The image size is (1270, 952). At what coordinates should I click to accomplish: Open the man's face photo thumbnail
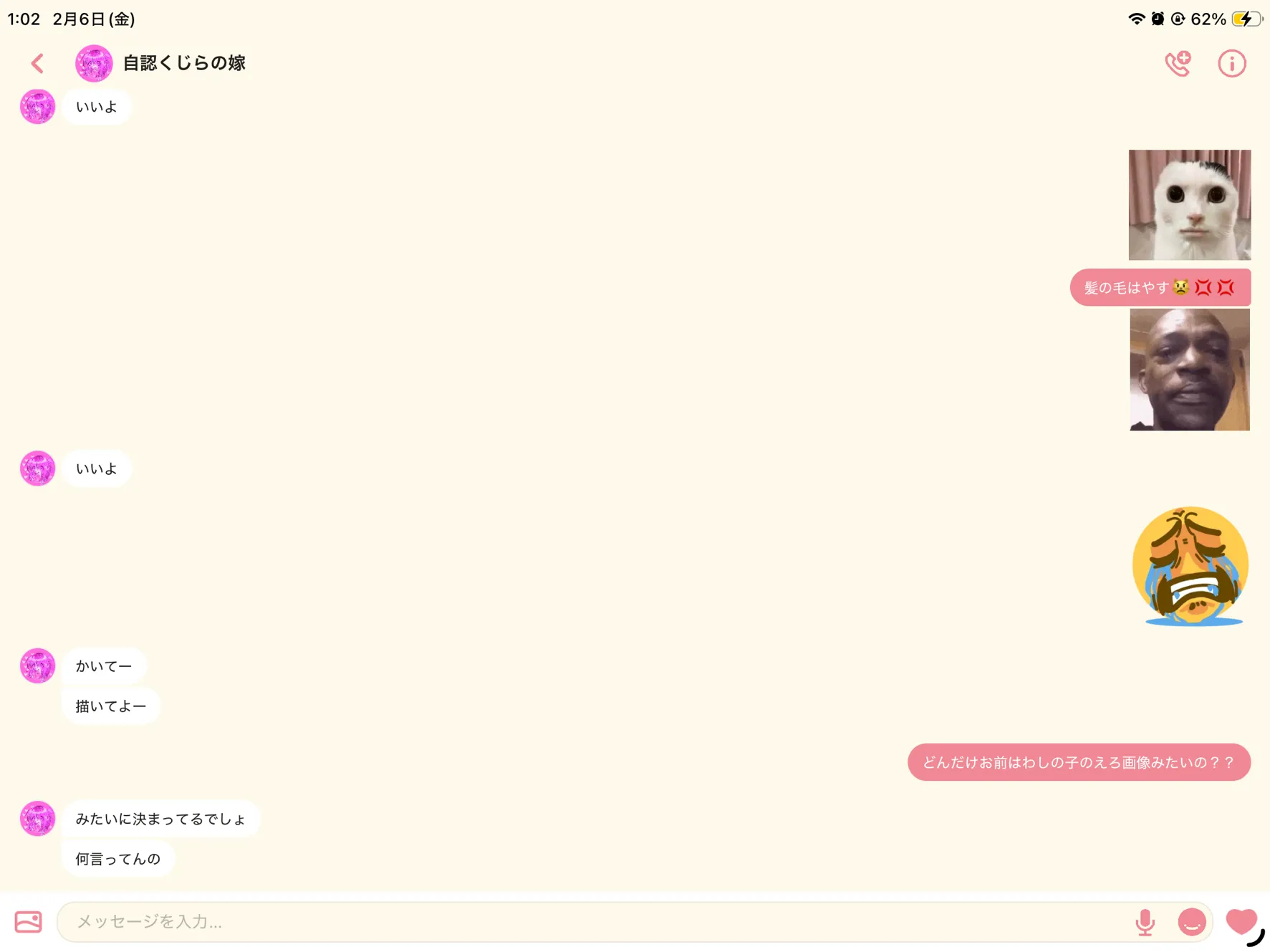point(1190,370)
